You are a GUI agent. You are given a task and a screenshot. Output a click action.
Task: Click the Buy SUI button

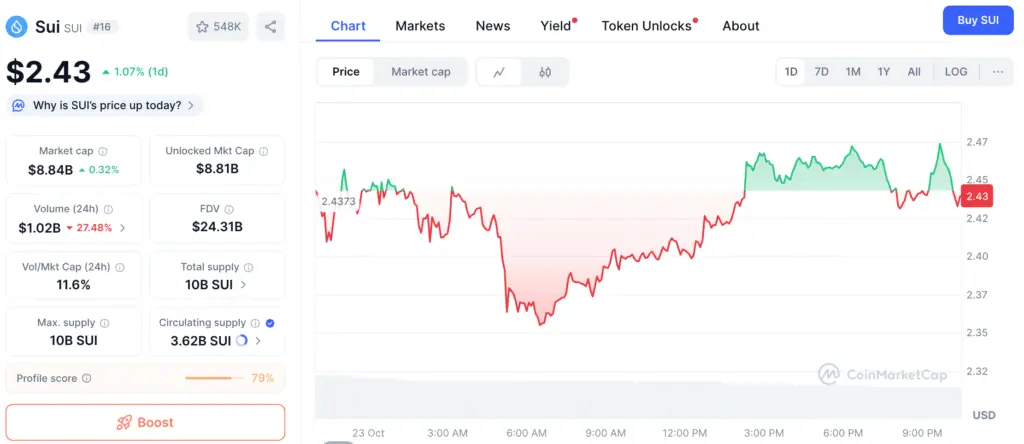click(x=977, y=20)
